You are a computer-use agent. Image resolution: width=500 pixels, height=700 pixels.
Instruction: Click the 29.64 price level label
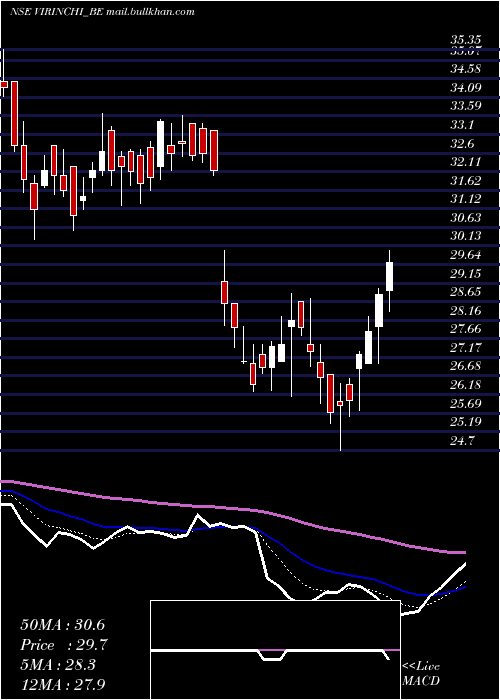[x=466, y=254]
